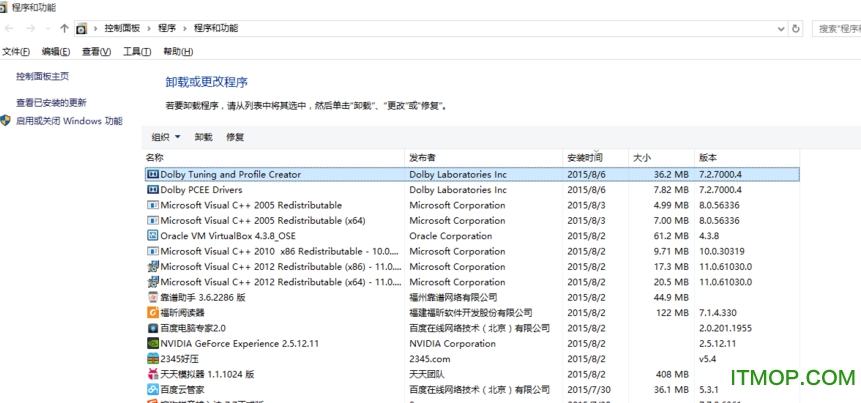Click the 2345好压 icon
861x403 pixels.
[x=153, y=359]
